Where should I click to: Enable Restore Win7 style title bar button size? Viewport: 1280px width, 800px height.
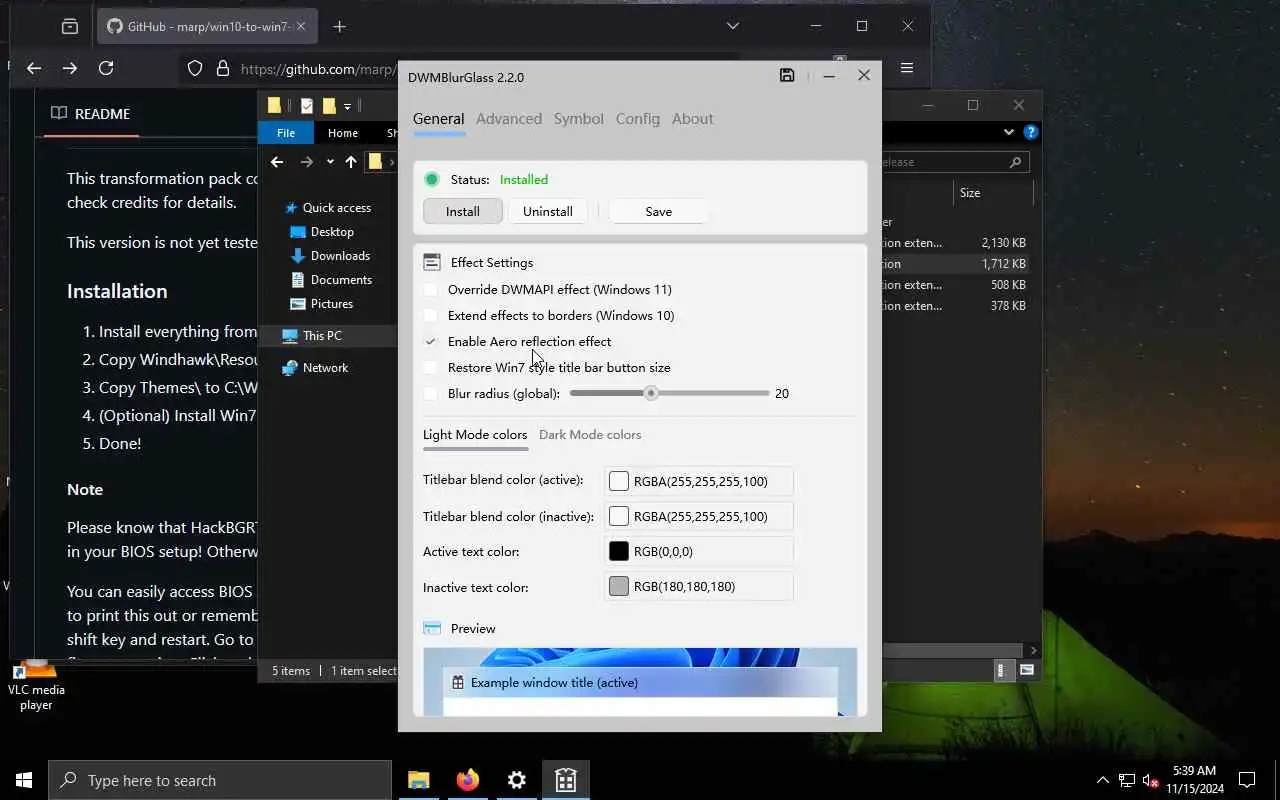click(x=431, y=367)
